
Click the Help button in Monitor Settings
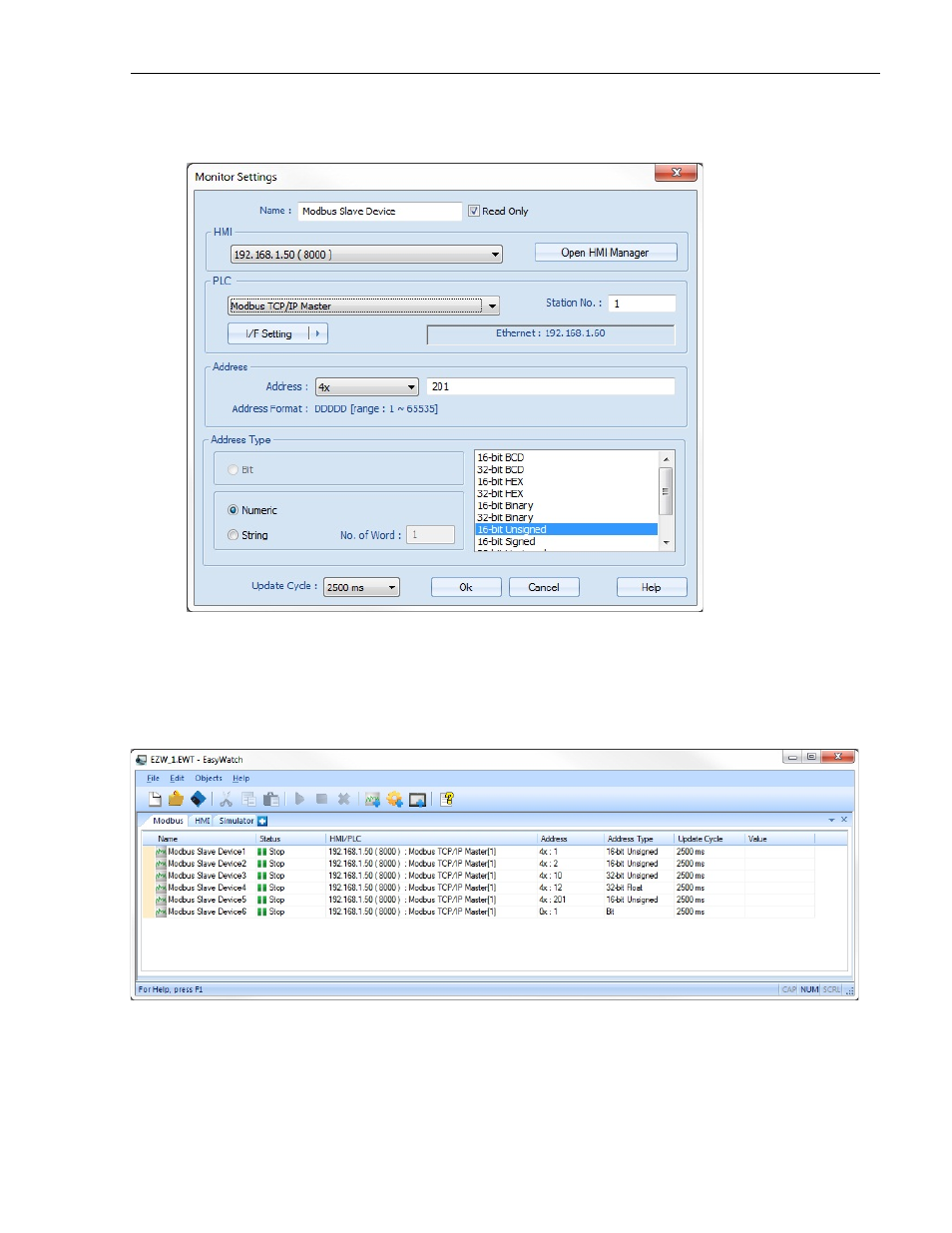652,587
